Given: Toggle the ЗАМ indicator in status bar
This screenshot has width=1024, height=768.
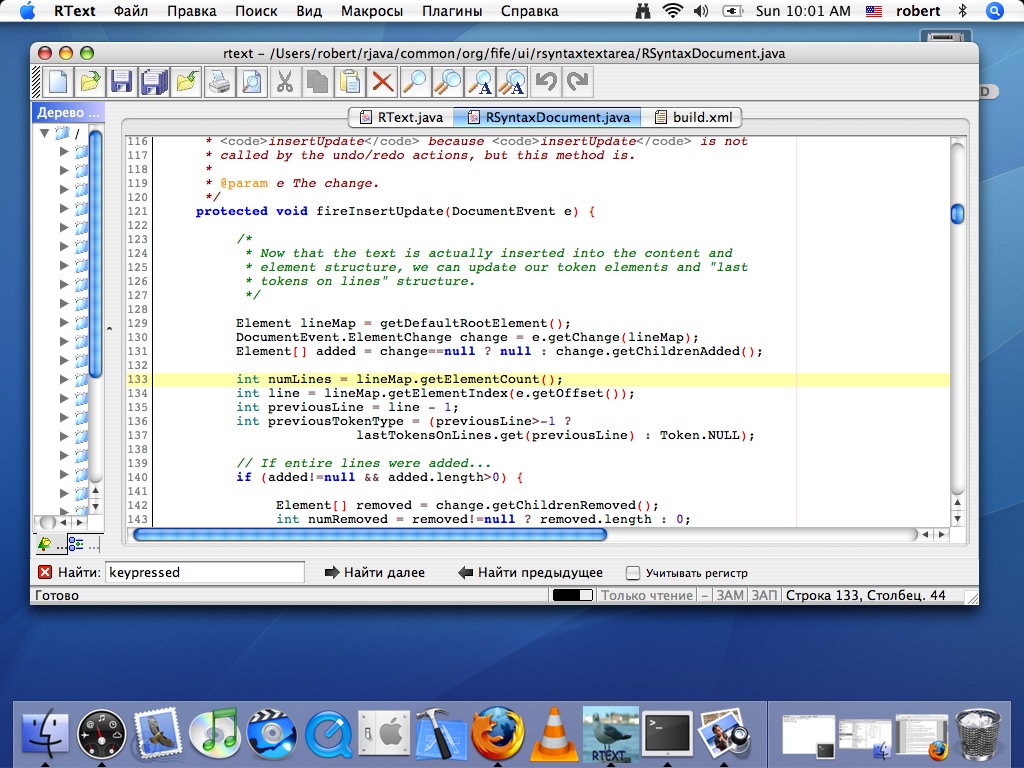Looking at the screenshot, I should click(730, 596).
